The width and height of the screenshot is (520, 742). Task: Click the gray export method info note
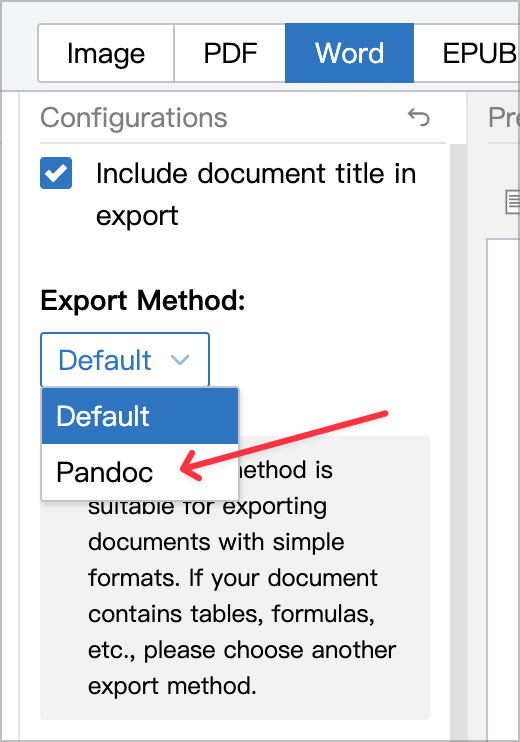click(235, 578)
